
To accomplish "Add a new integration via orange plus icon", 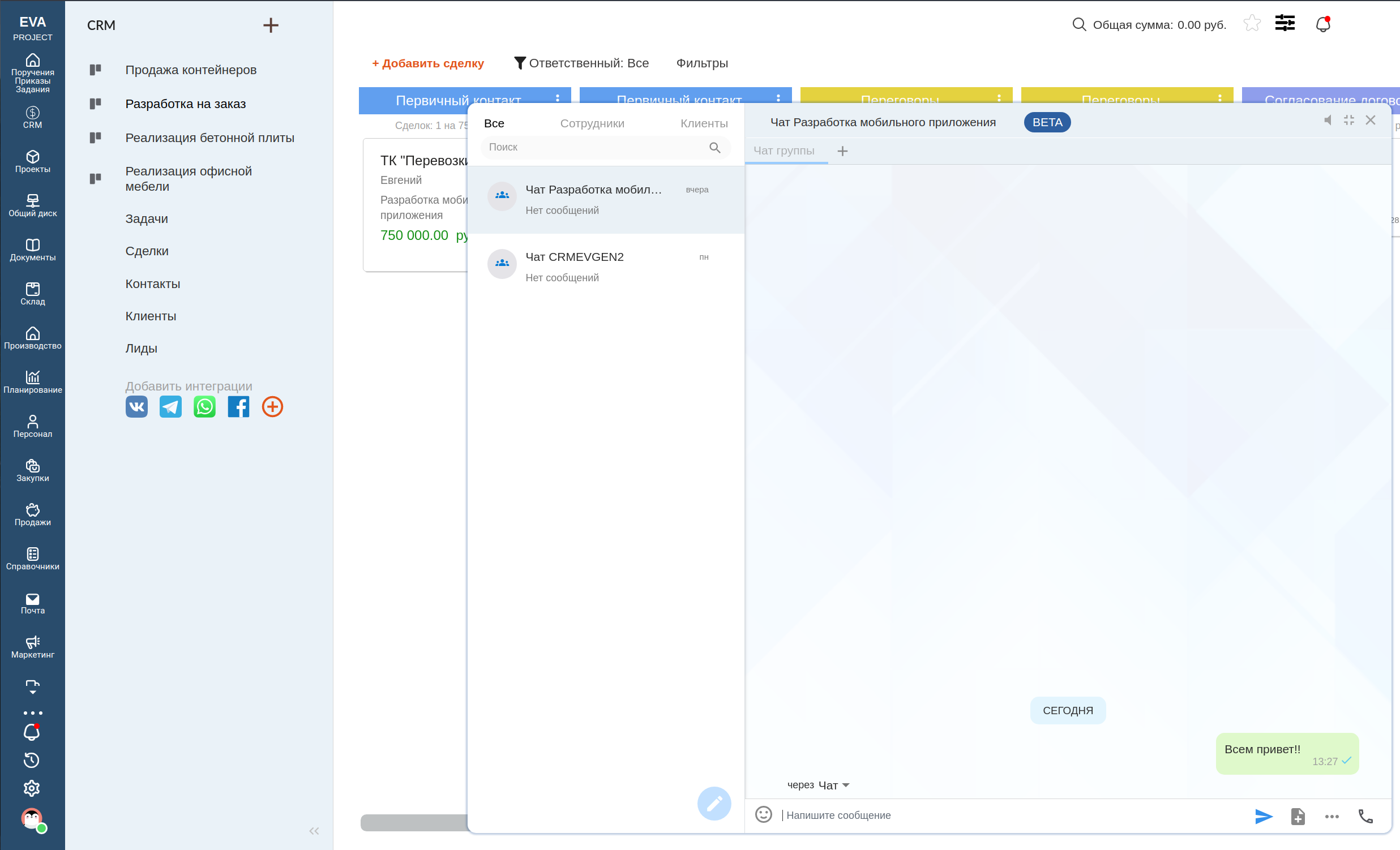I will pos(272,406).
